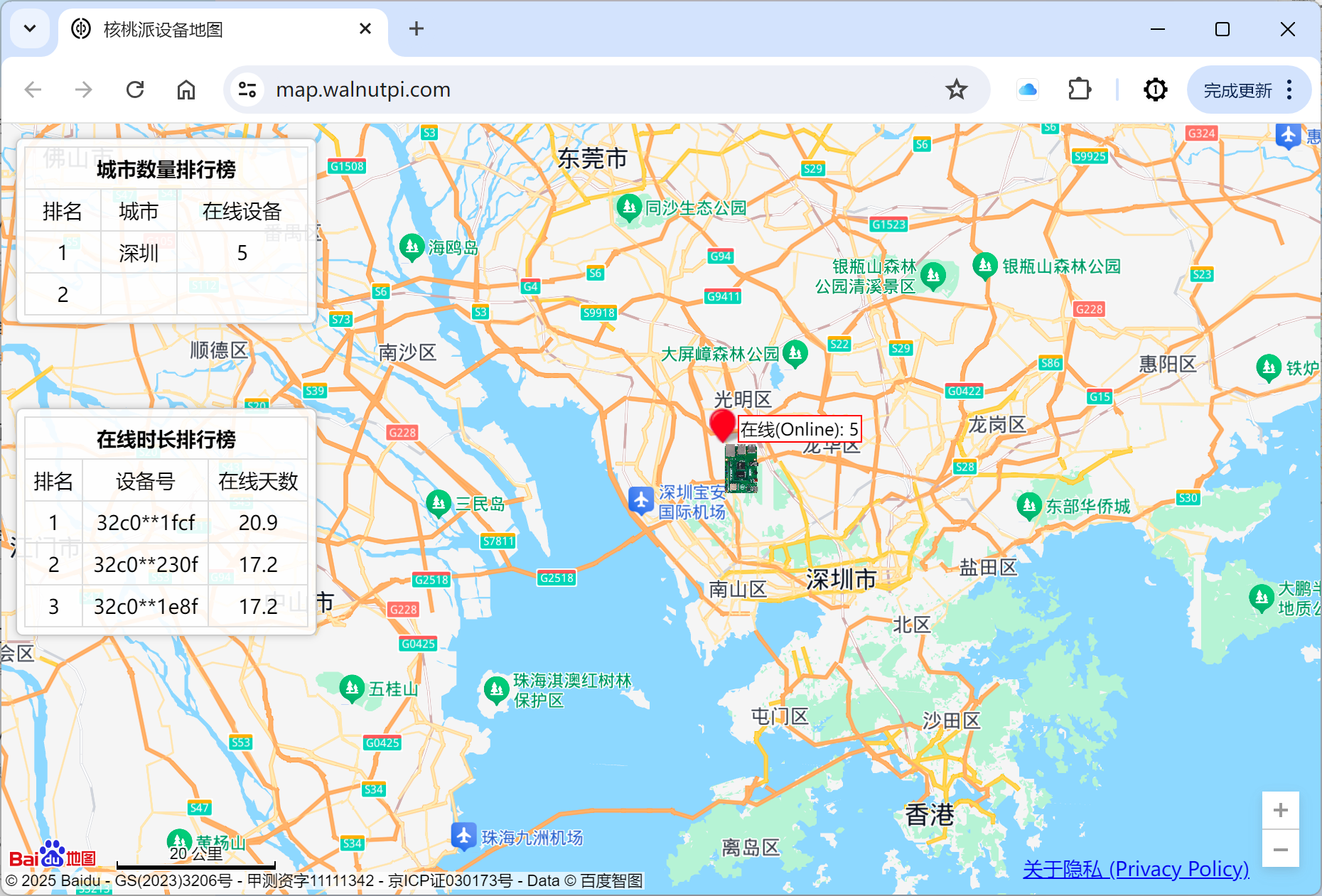This screenshot has height=896, width=1322.
Task: Click the 离岛区 district label
Action: click(x=751, y=847)
